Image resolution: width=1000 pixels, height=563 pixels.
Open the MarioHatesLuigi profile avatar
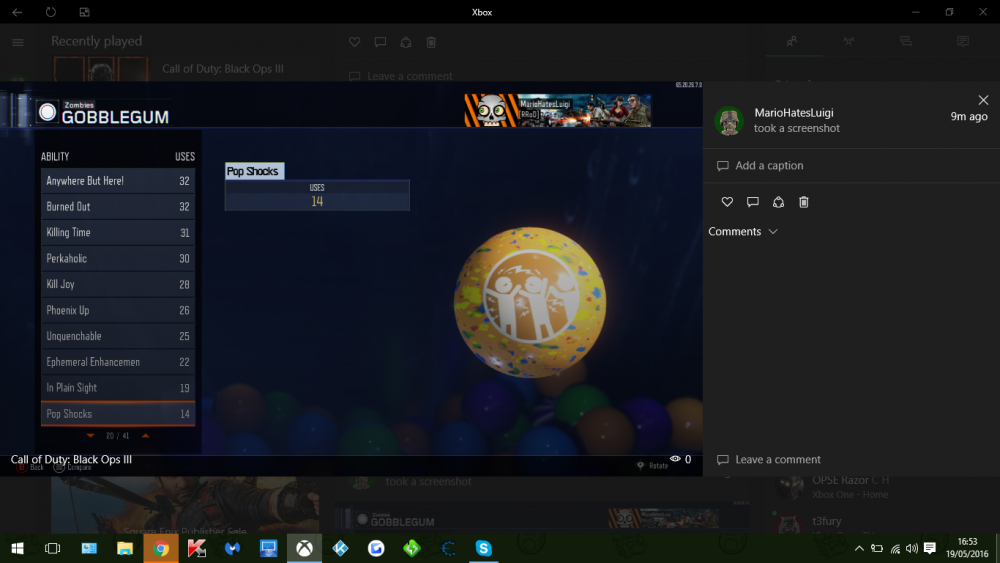tap(729, 121)
